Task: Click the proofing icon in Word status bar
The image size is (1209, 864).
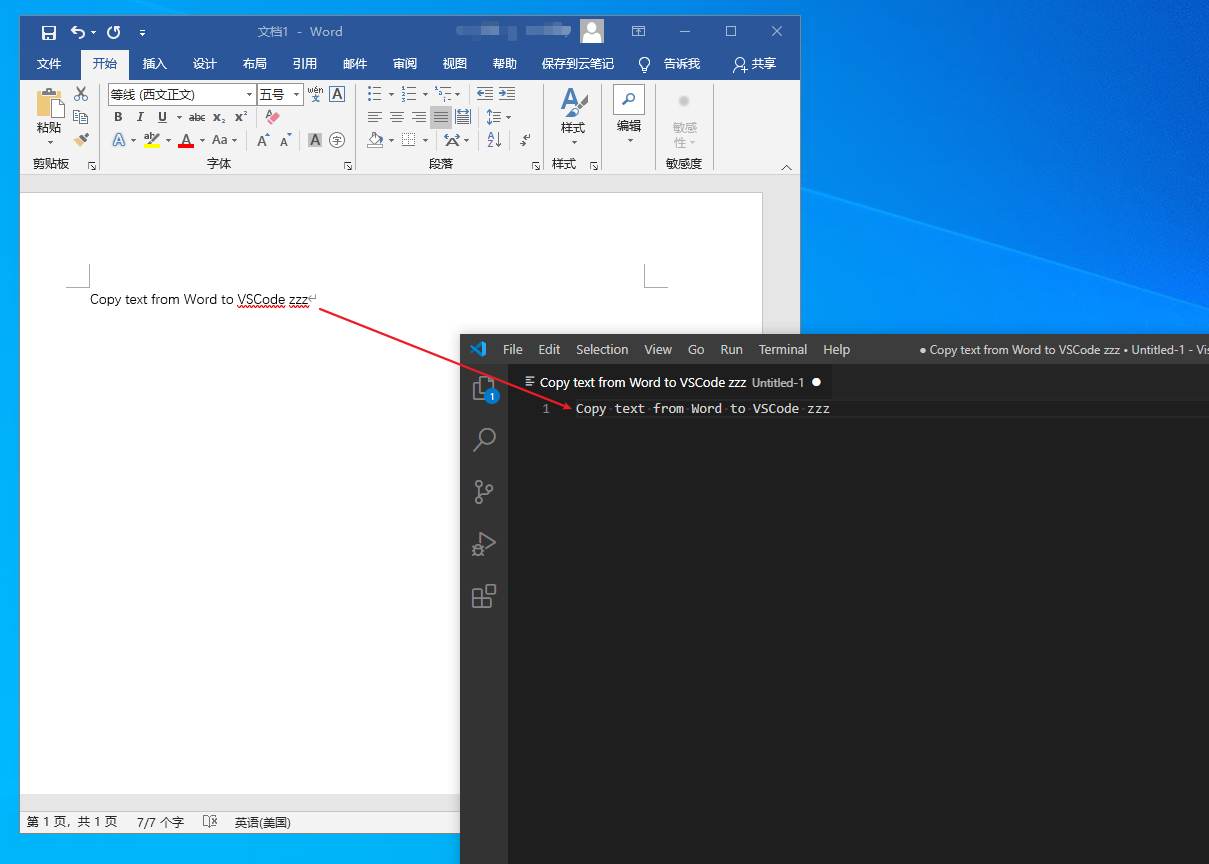Action: 210,822
